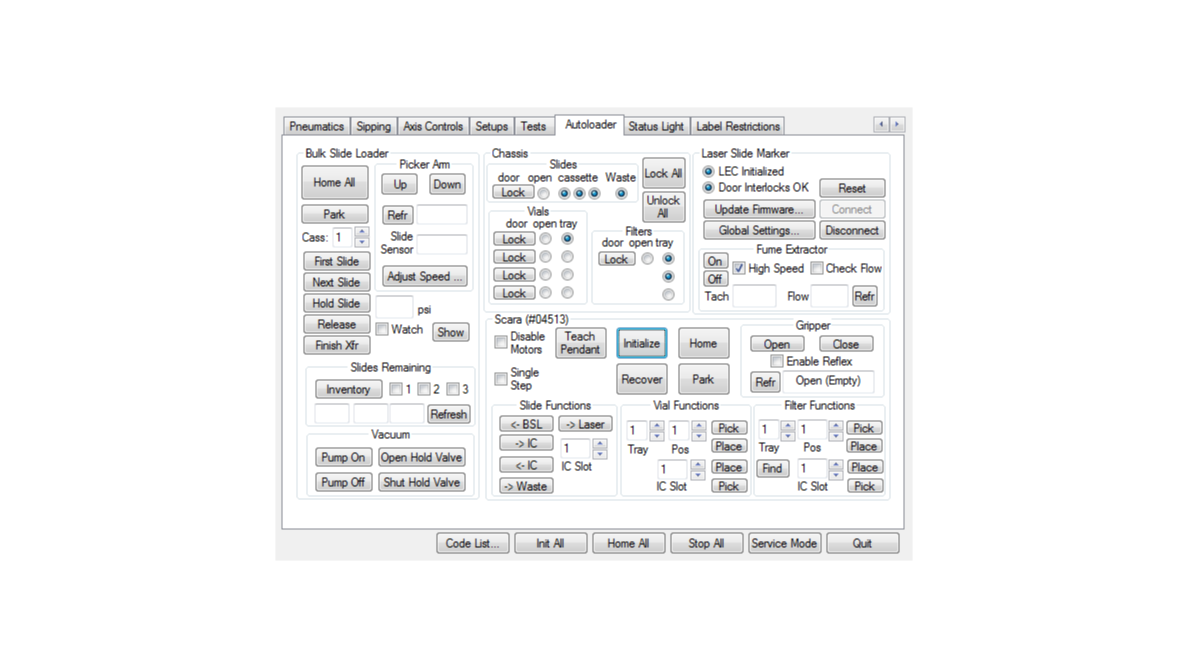Click Update Firmware in Laser Slide Marker
This screenshot has width=1188, height=668.
[x=758, y=209]
